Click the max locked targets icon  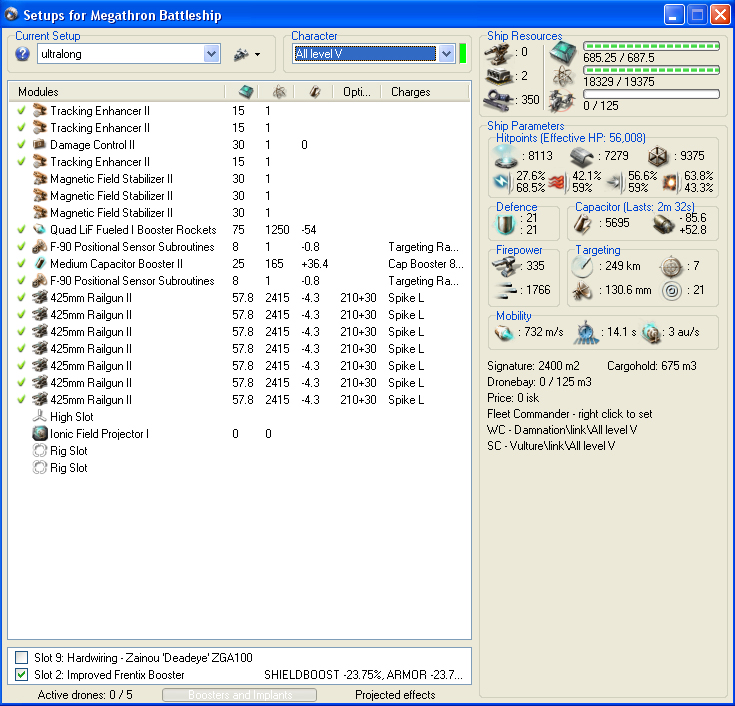[x=671, y=267]
